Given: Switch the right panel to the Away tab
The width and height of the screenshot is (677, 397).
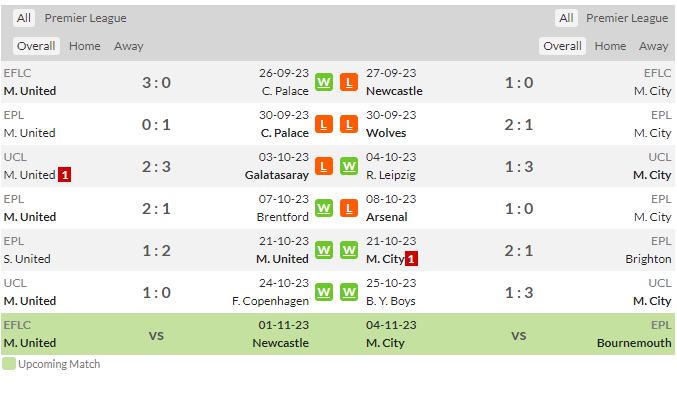Looking at the screenshot, I should point(653,46).
